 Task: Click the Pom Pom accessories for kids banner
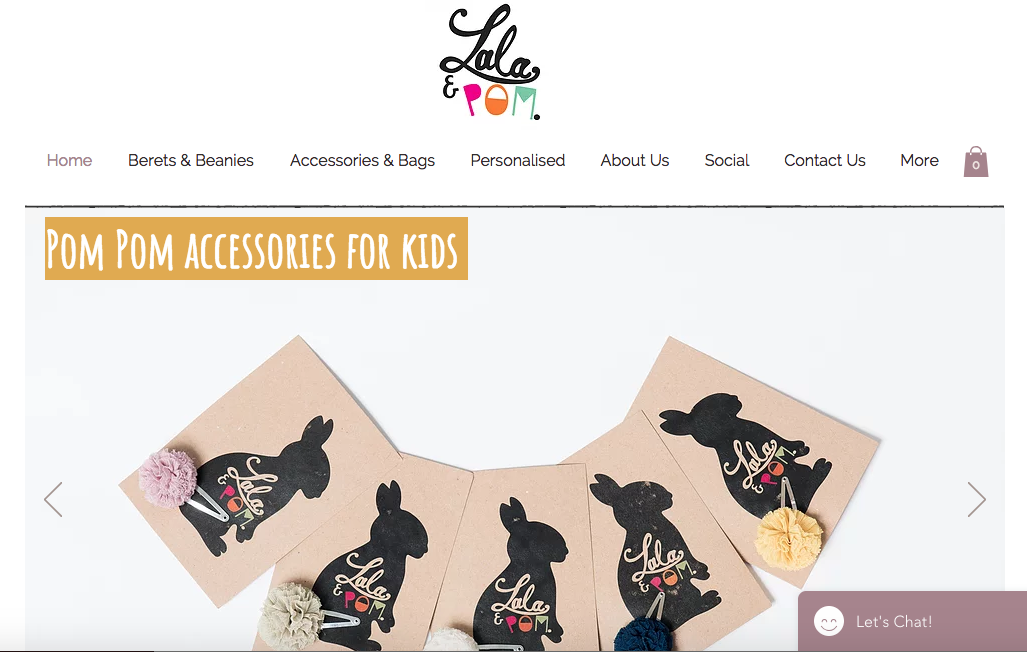(x=256, y=248)
